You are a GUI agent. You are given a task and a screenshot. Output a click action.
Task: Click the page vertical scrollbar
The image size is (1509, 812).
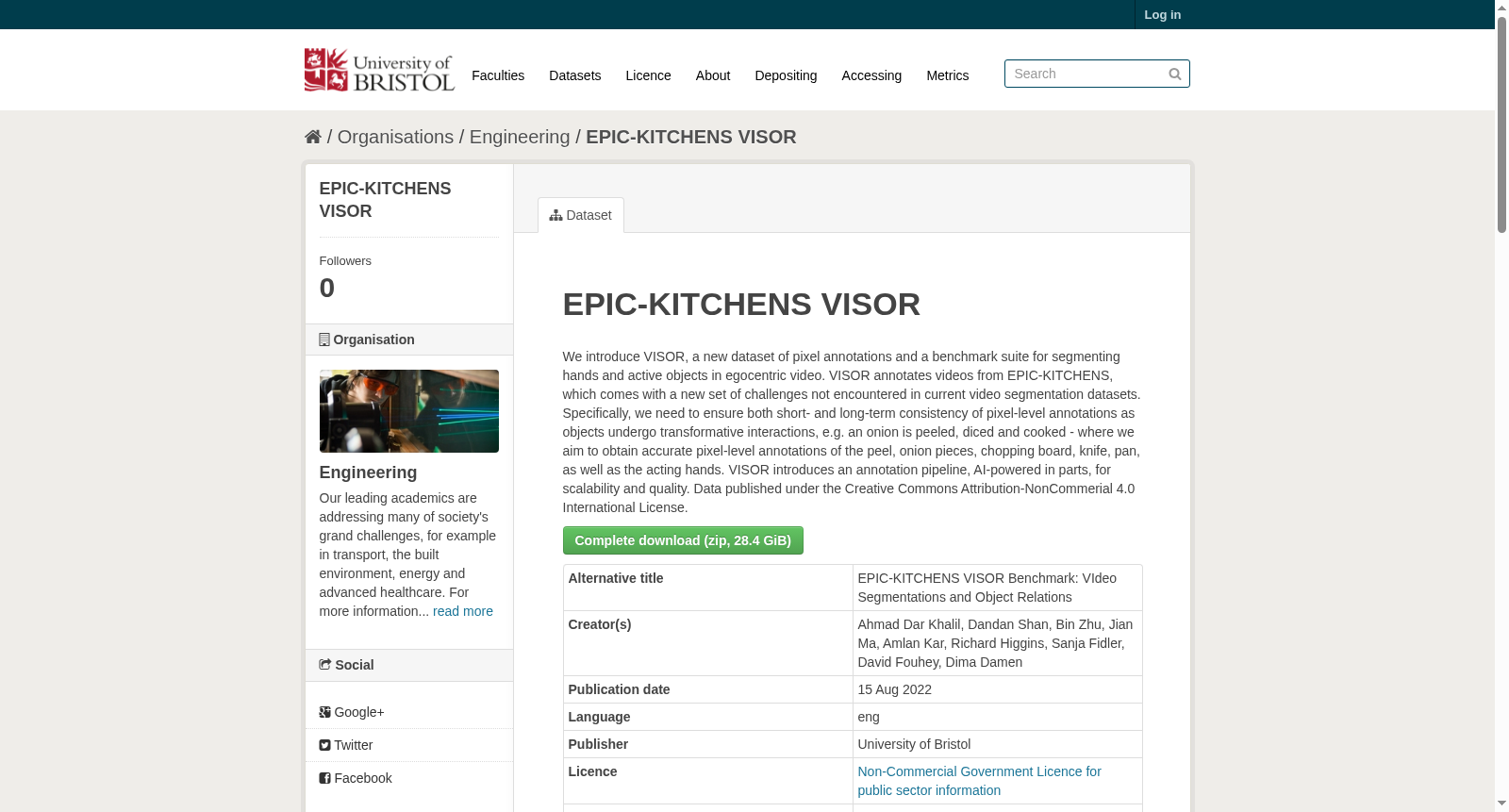1501,124
